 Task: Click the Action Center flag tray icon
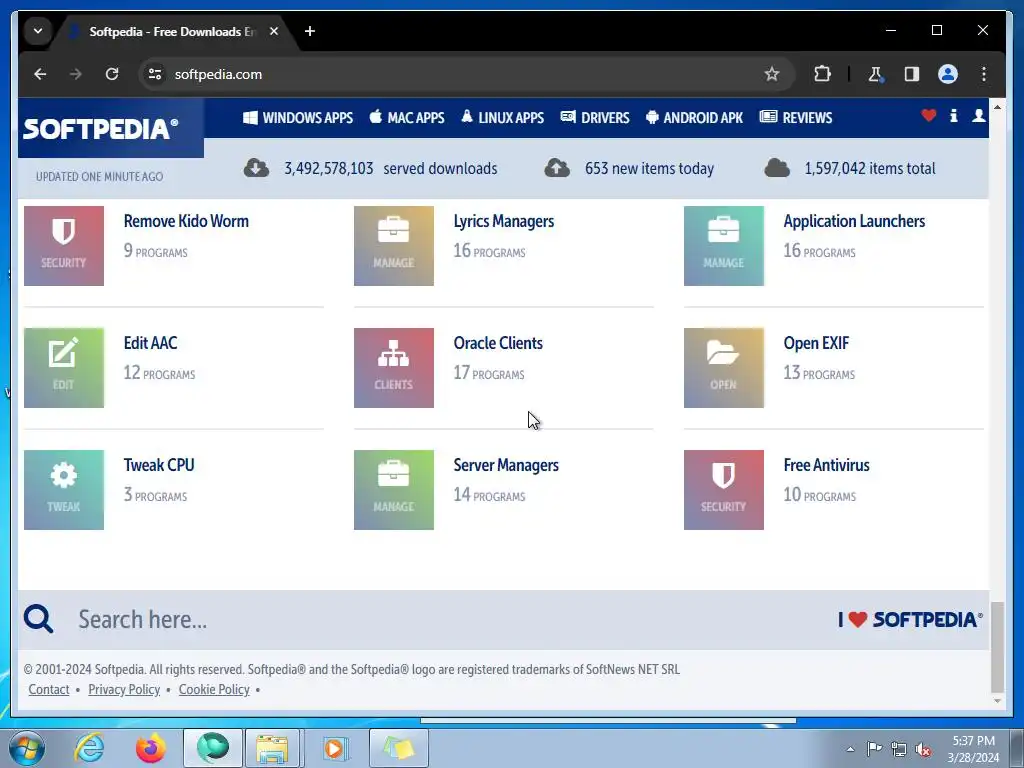[x=874, y=749]
